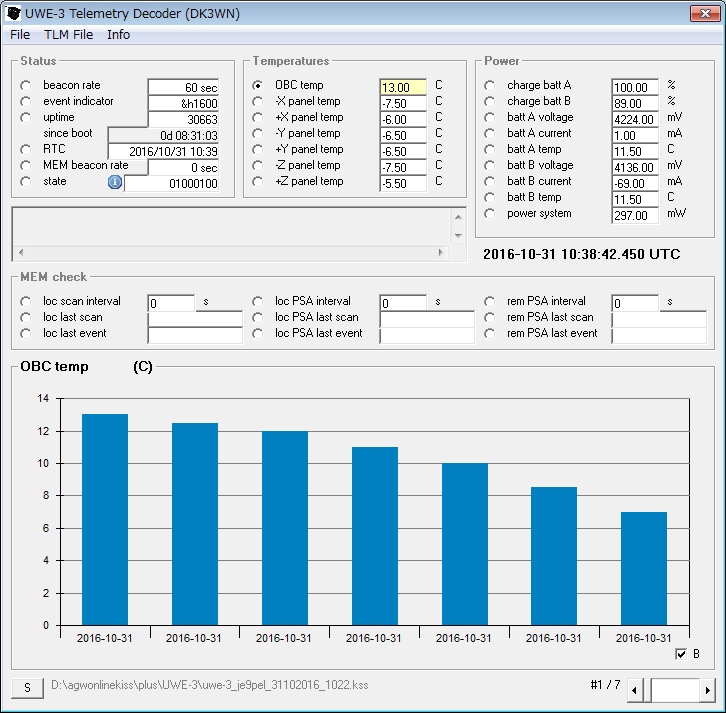Select the -Z panel temp radio button

pyautogui.click(x=257, y=166)
